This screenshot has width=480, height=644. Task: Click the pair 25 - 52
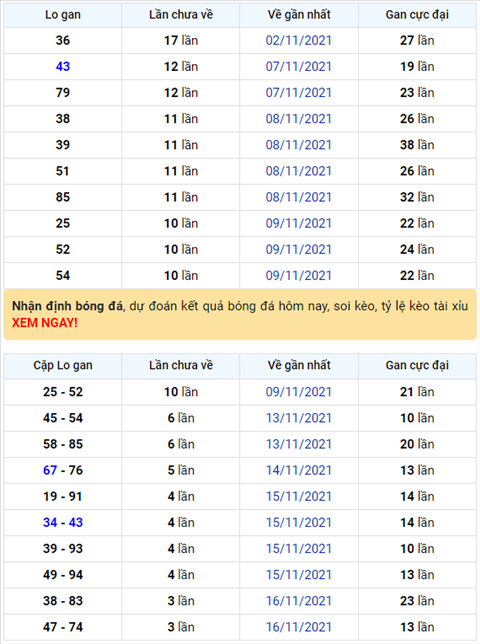[x=63, y=392]
